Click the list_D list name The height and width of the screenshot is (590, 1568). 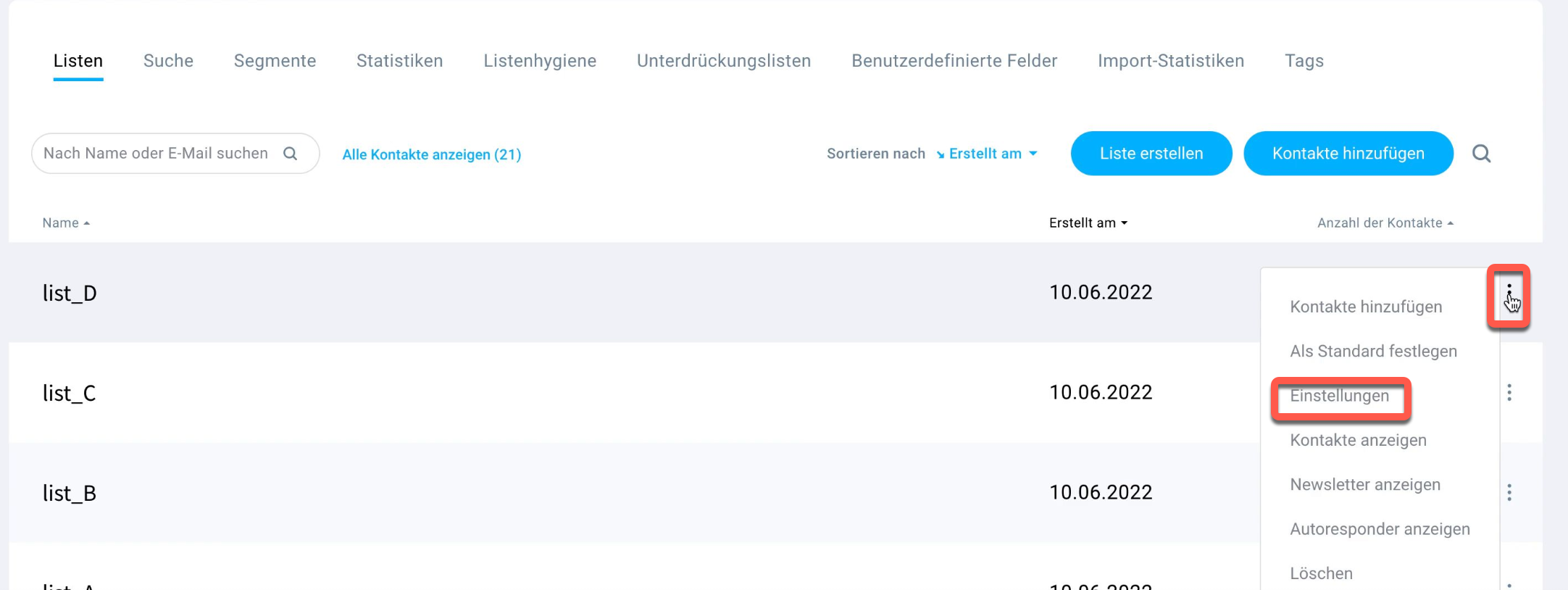(x=70, y=293)
